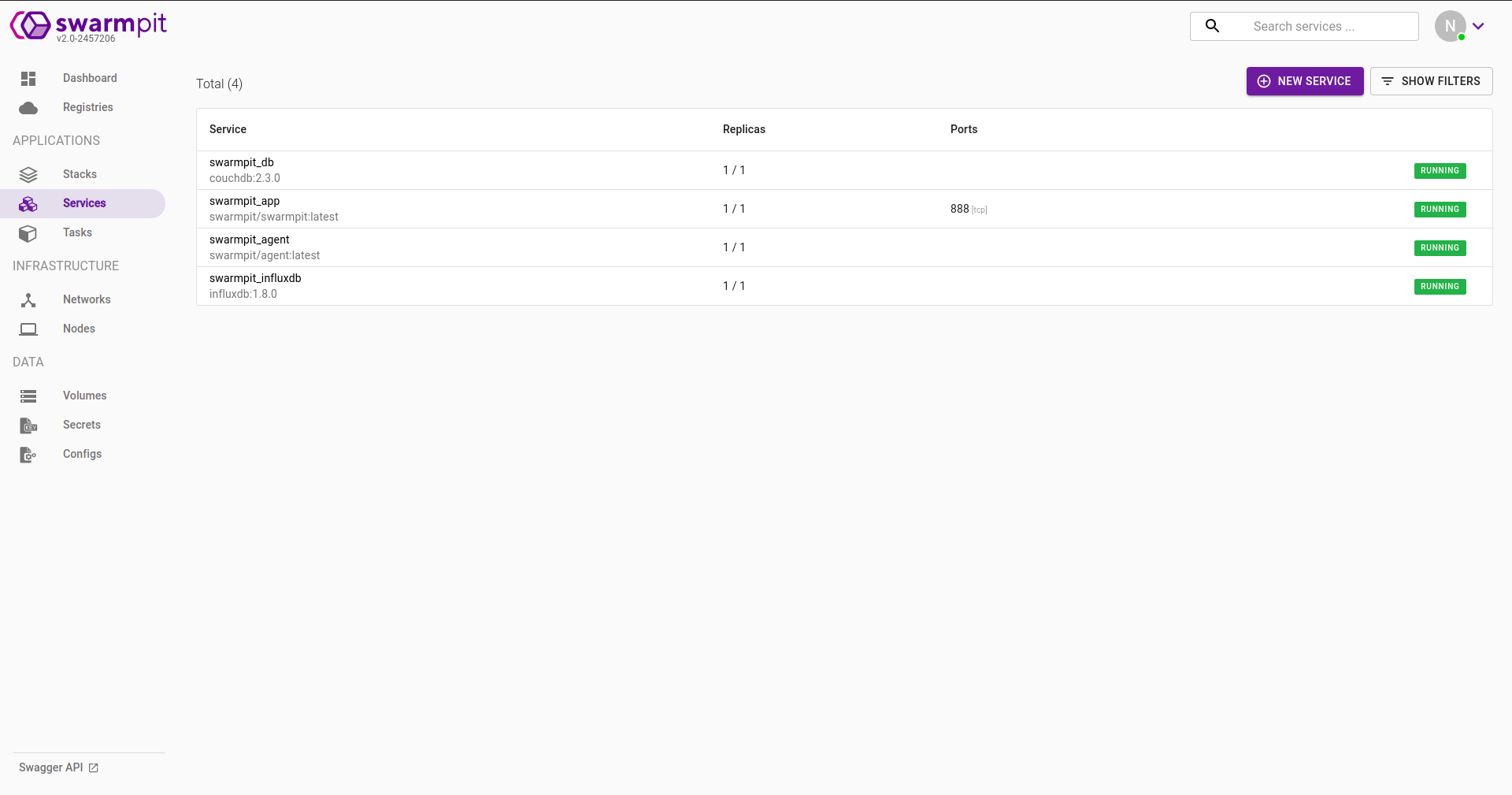Open the Dashboard menu item
Viewport: 1512px width, 795px height.
83,78
